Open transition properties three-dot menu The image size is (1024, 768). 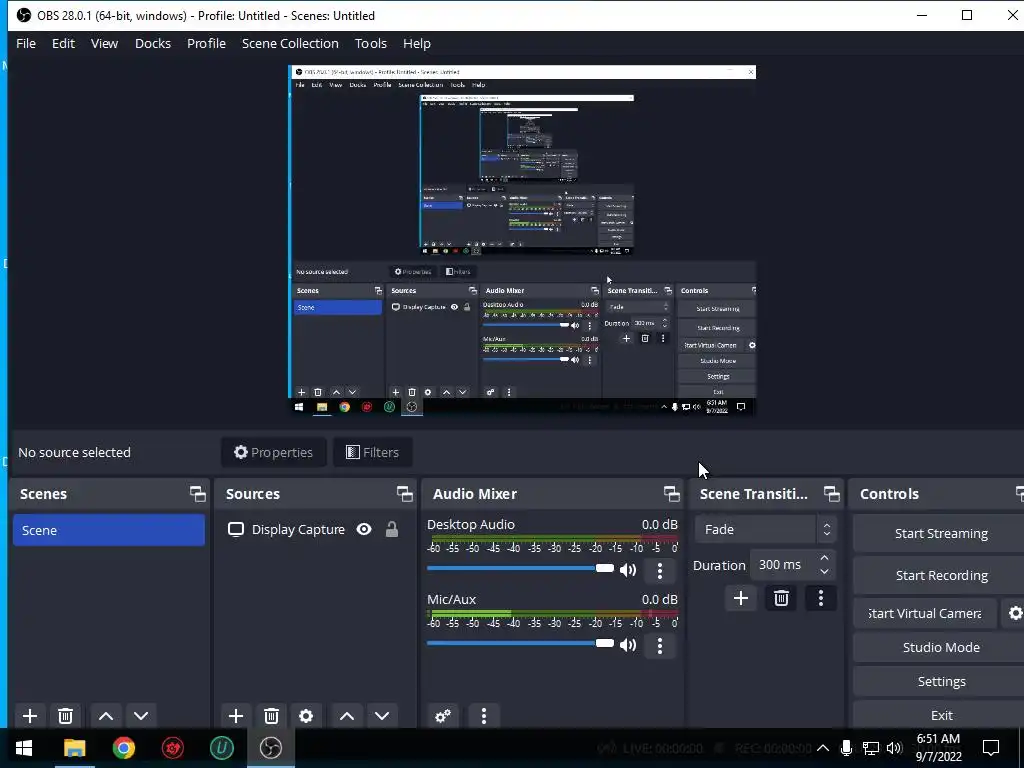click(x=821, y=598)
